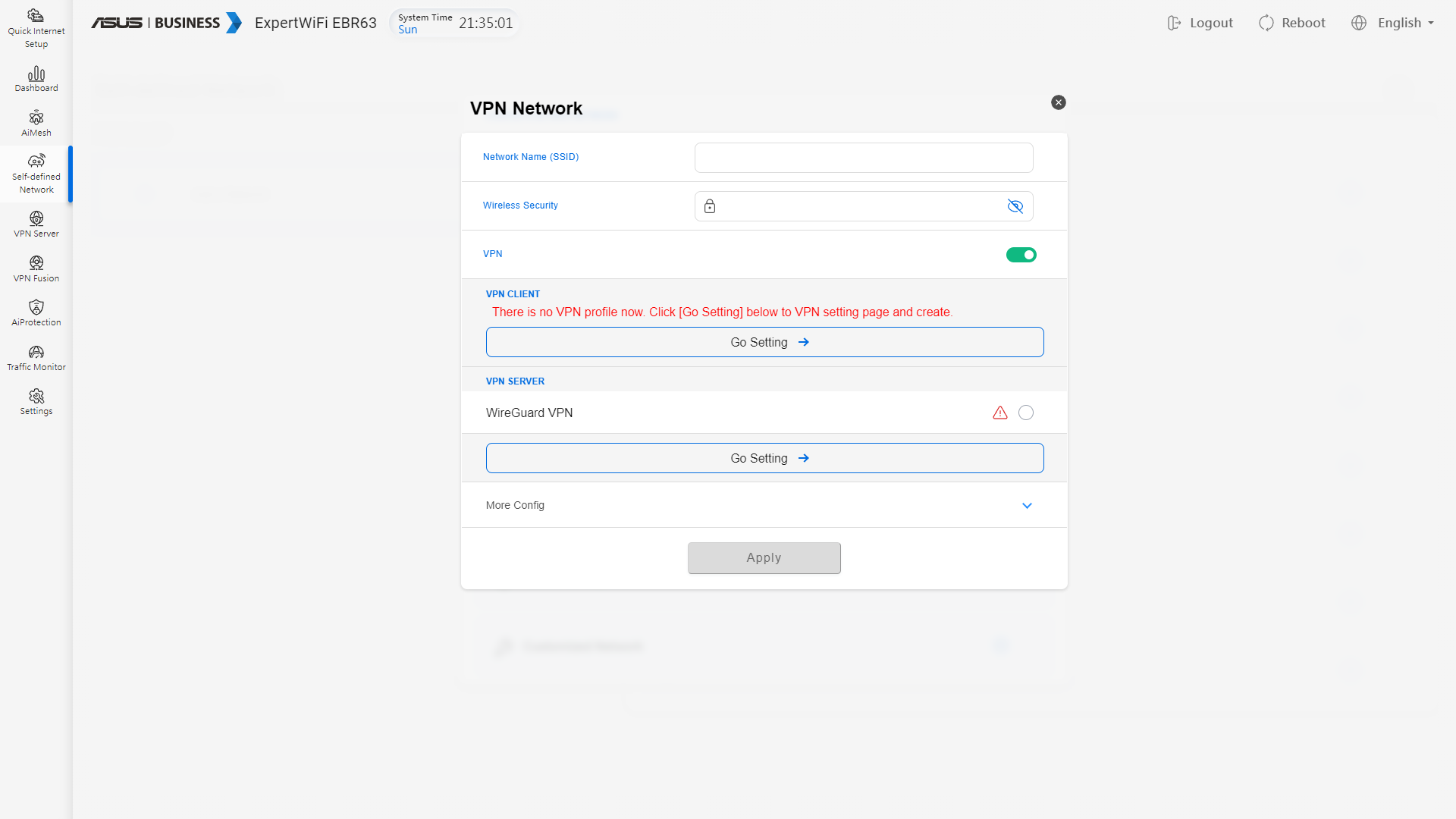This screenshot has width=1456, height=819.
Task: Click Go Setting under VPN Client
Action: pos(764,342)
